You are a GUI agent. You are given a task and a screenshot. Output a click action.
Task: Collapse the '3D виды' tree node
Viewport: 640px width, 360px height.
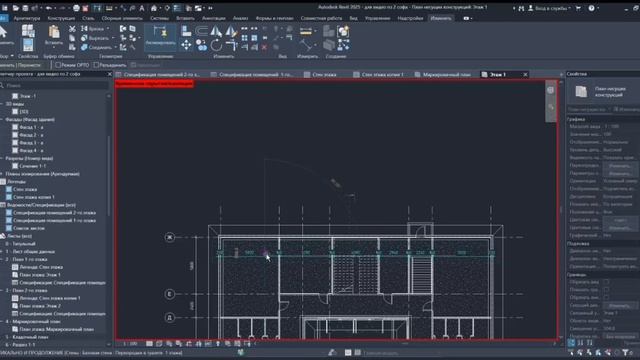point(2,104)
